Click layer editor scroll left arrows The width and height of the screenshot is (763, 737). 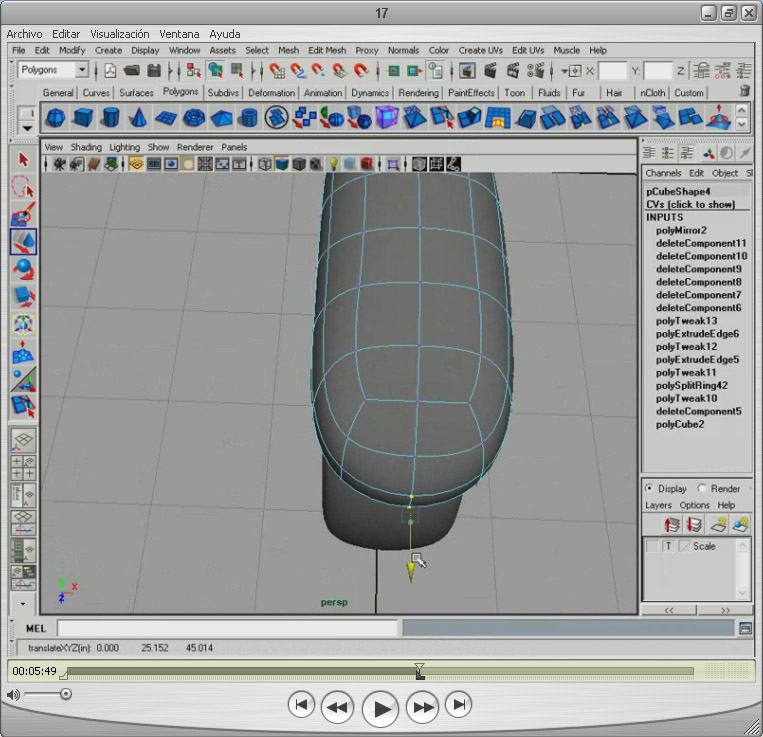tap(669, 610)
